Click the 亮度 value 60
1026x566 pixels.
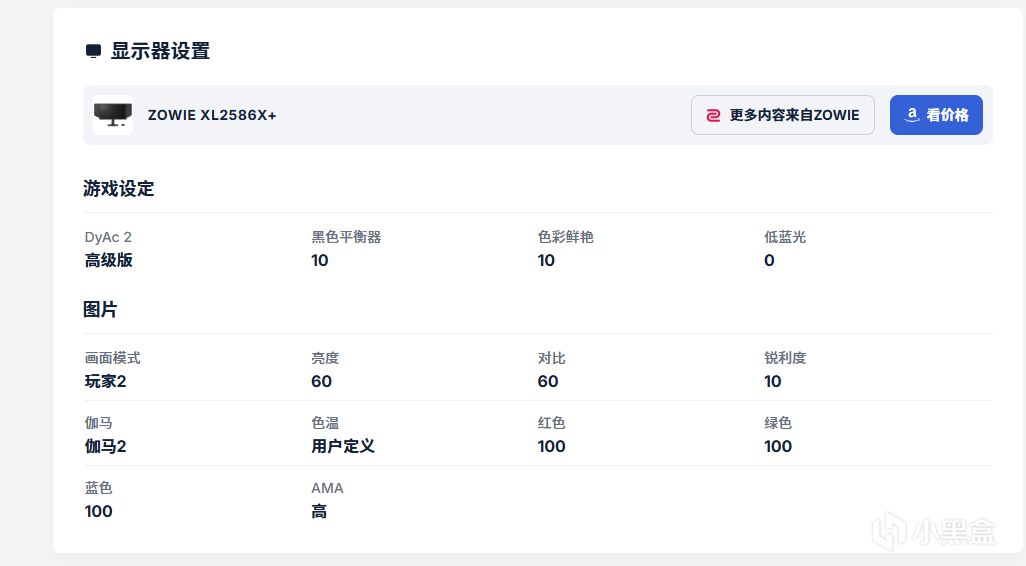click(x=321, y=381)
